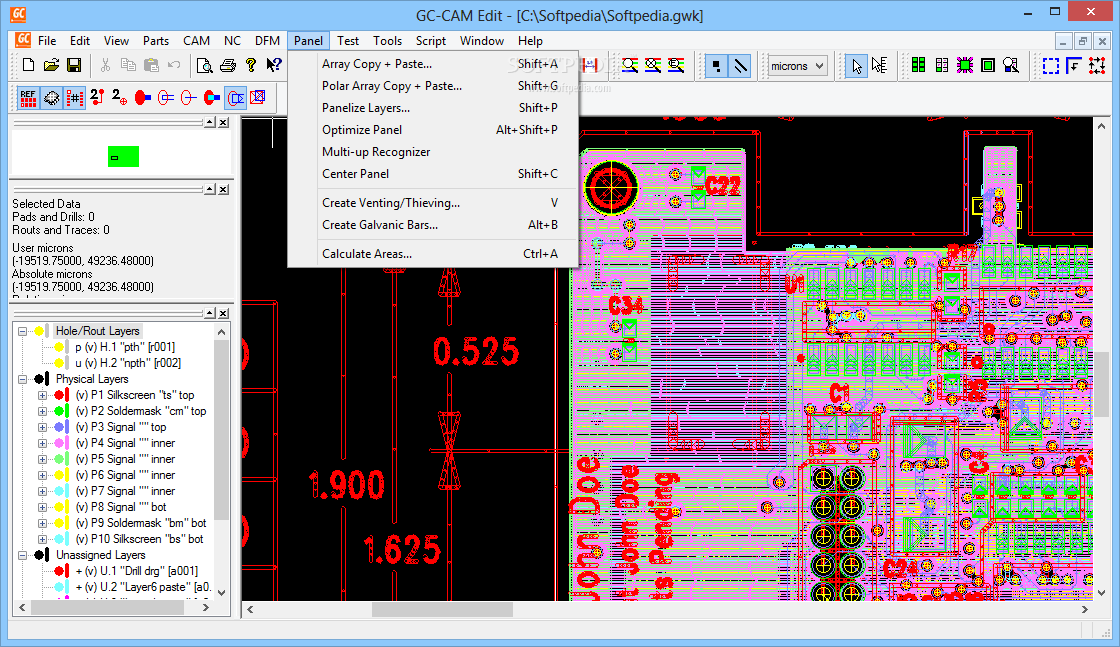Expand the P8 Signal bot layer
Image resolution: width=1120 pixels, height=647 pixels.
pyautogui.click(x=42, y=507)
